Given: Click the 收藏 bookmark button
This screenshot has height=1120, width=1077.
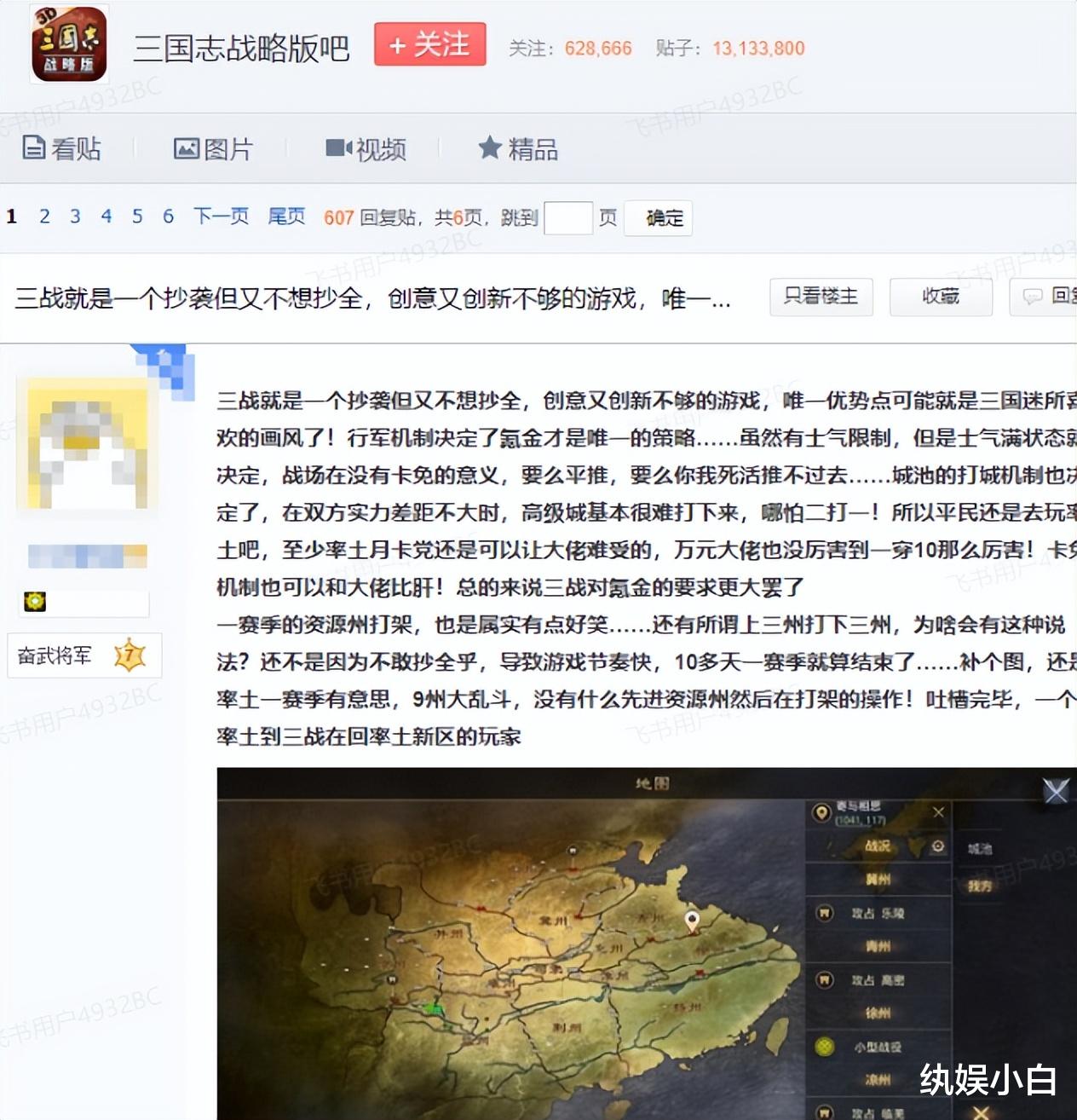Looking at the screenshot, I should coord(941,297).
